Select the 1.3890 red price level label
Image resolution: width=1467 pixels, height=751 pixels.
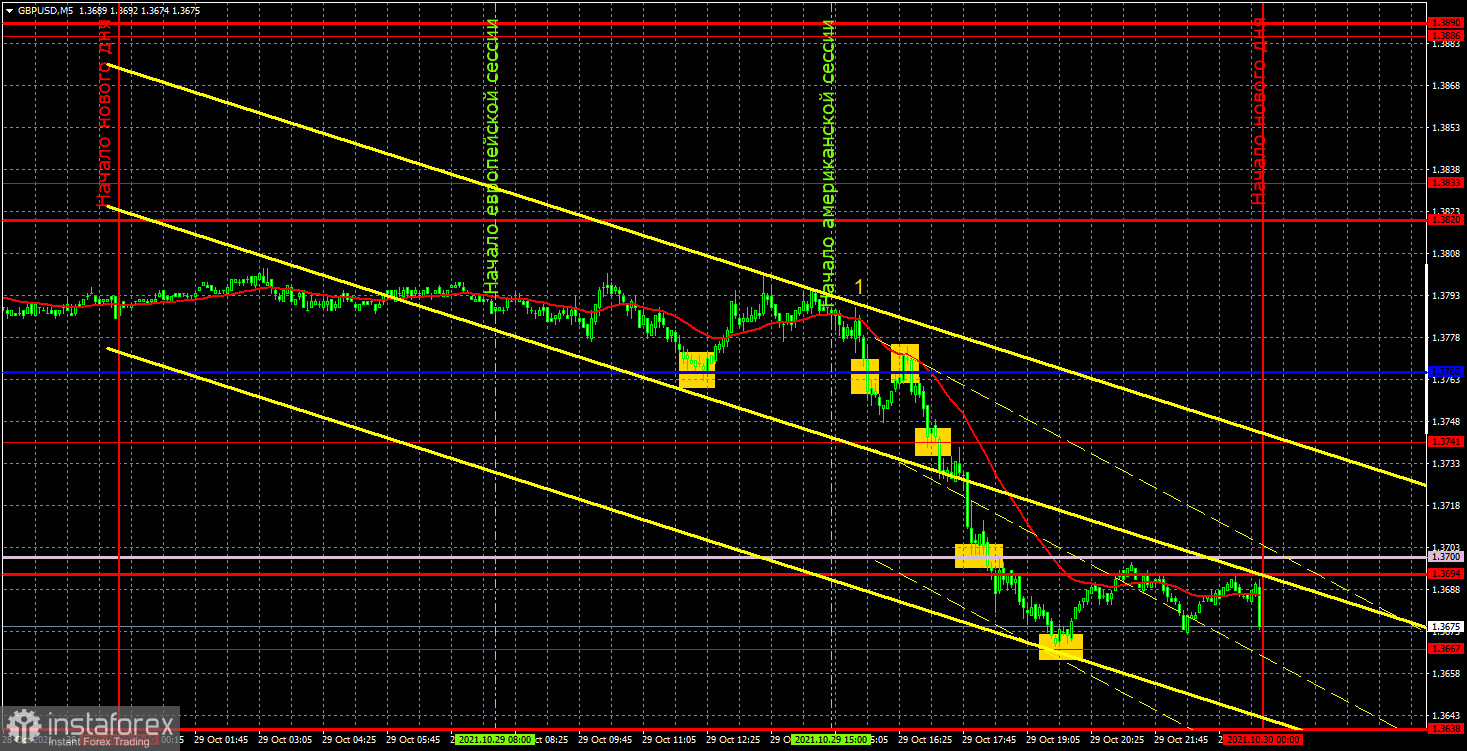1446,22
